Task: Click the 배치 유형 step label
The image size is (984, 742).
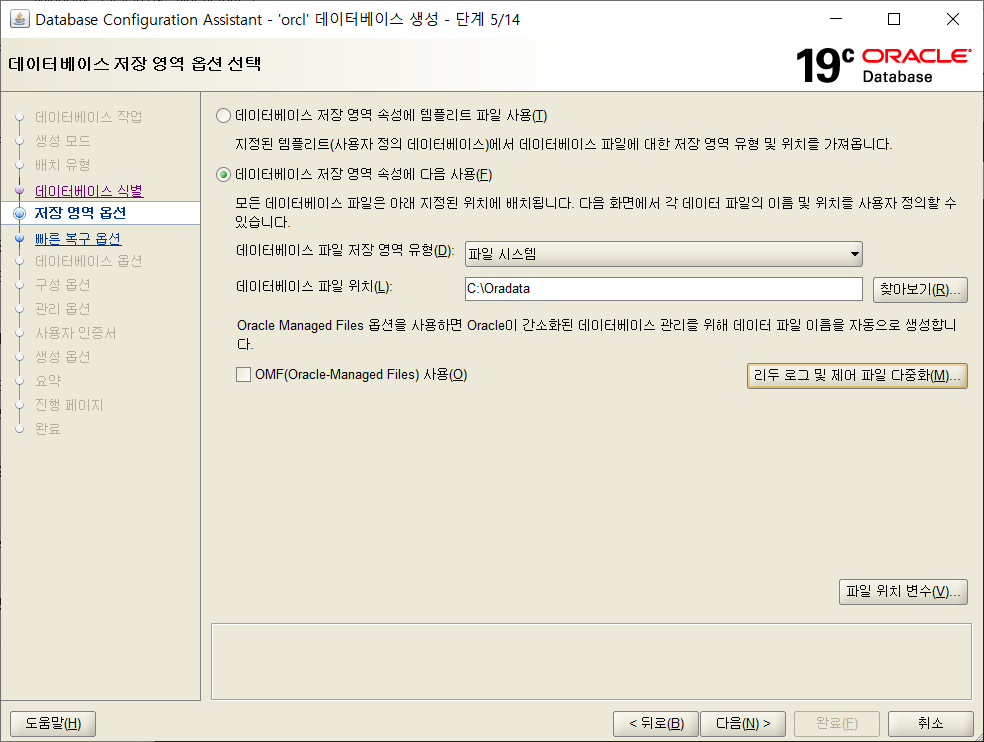Action: pos(63,164)
